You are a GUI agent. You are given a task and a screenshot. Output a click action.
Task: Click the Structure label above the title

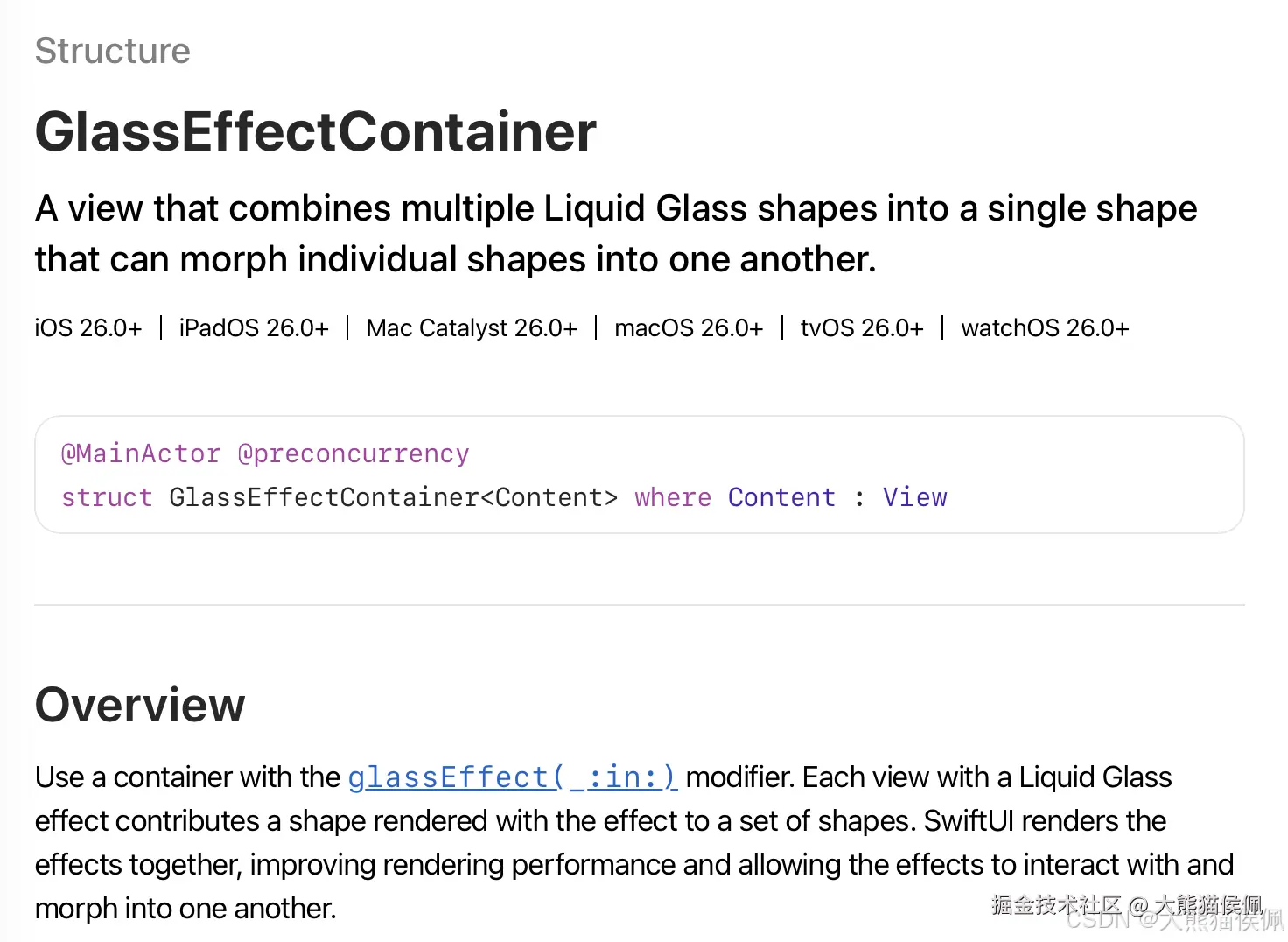click(x=112, y=51)
